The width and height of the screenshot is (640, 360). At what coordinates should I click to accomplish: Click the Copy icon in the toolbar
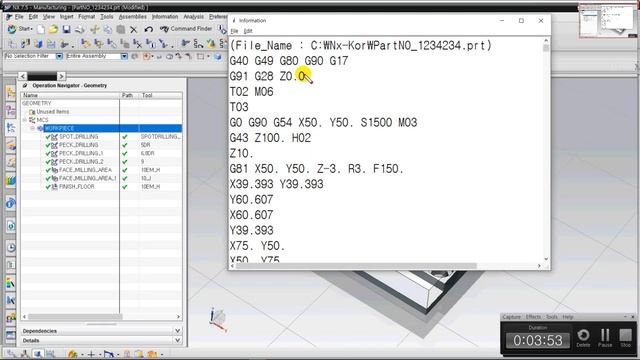tap(107, 29)
